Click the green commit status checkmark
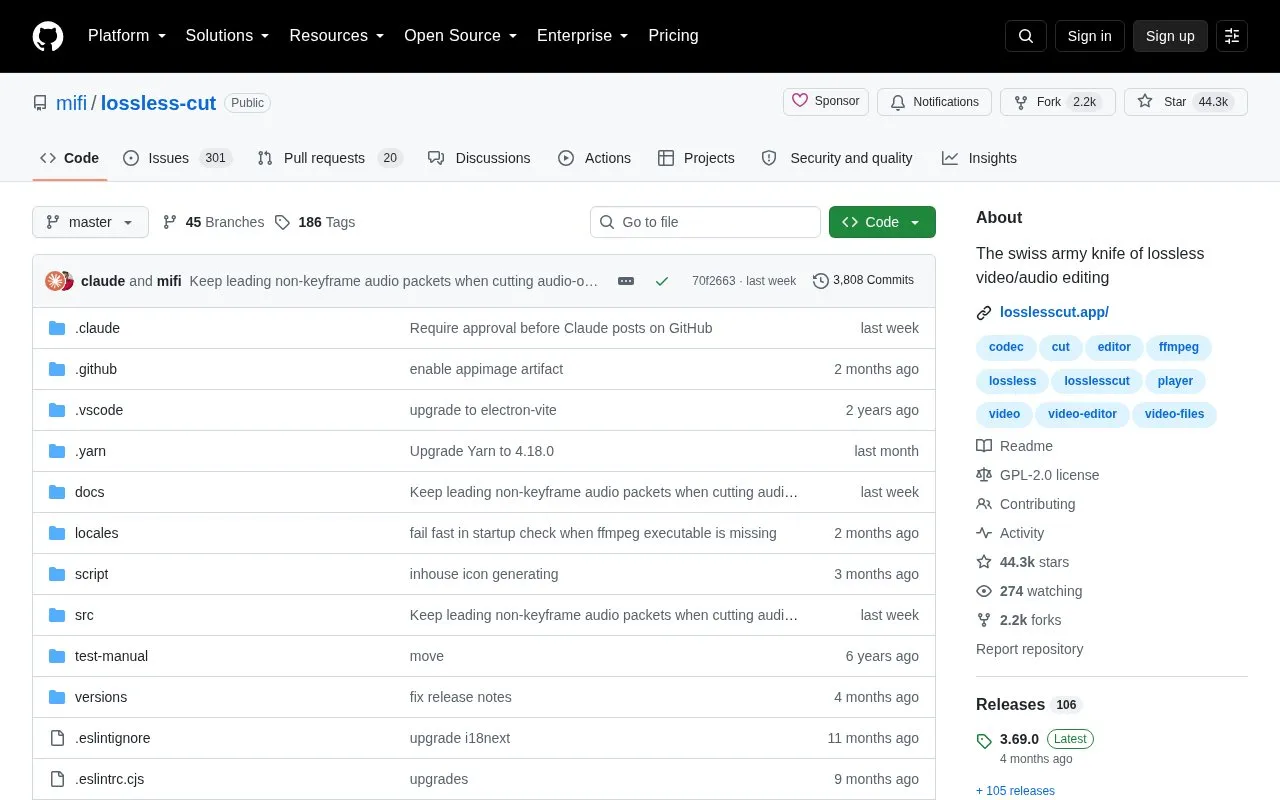Viewport: 1280px width, 800px height. coord(661,281)
